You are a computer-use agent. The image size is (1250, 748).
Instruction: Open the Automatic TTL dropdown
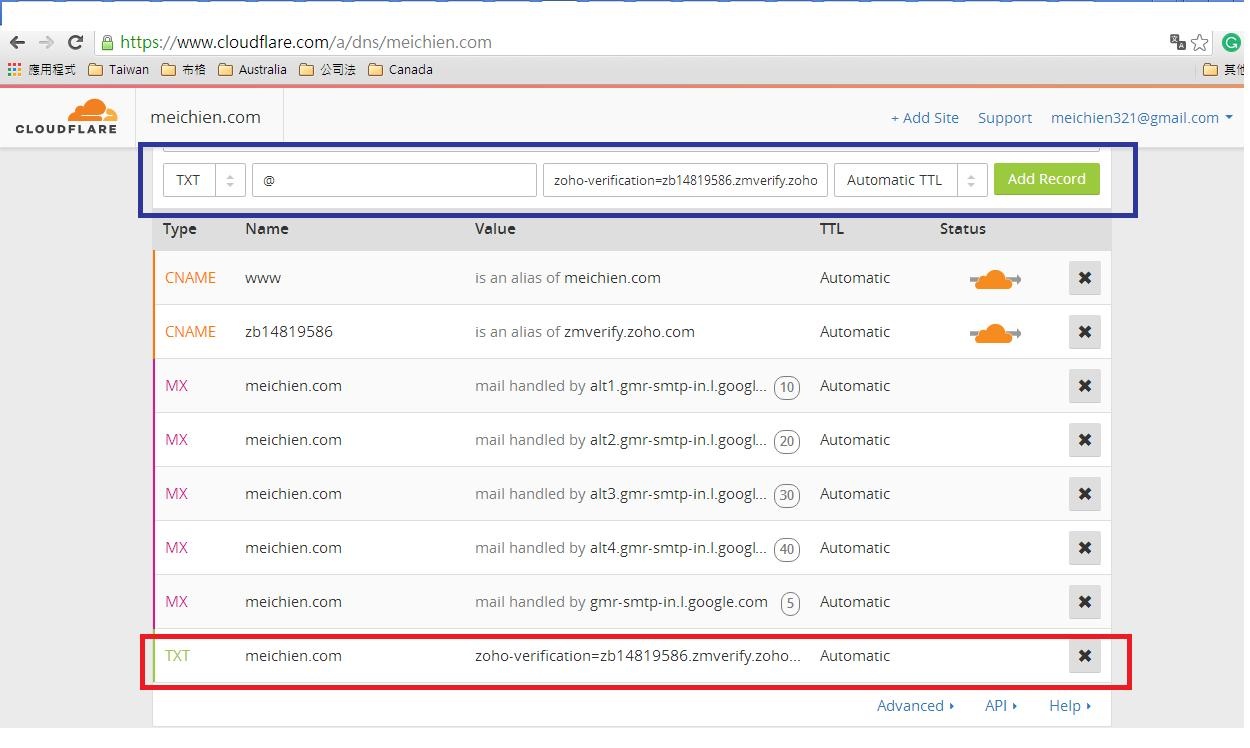911,180
